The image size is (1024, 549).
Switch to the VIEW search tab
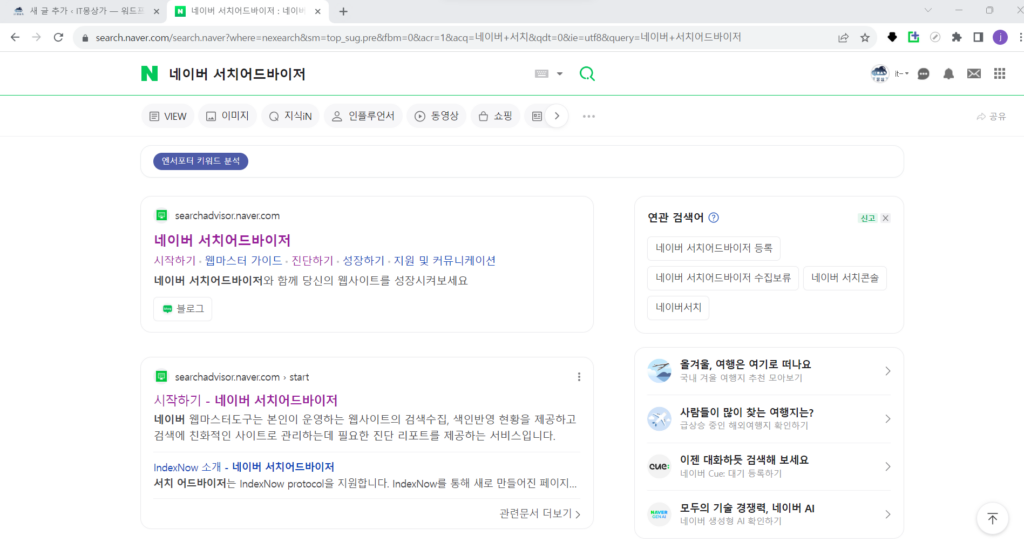[x=168, y=116]
